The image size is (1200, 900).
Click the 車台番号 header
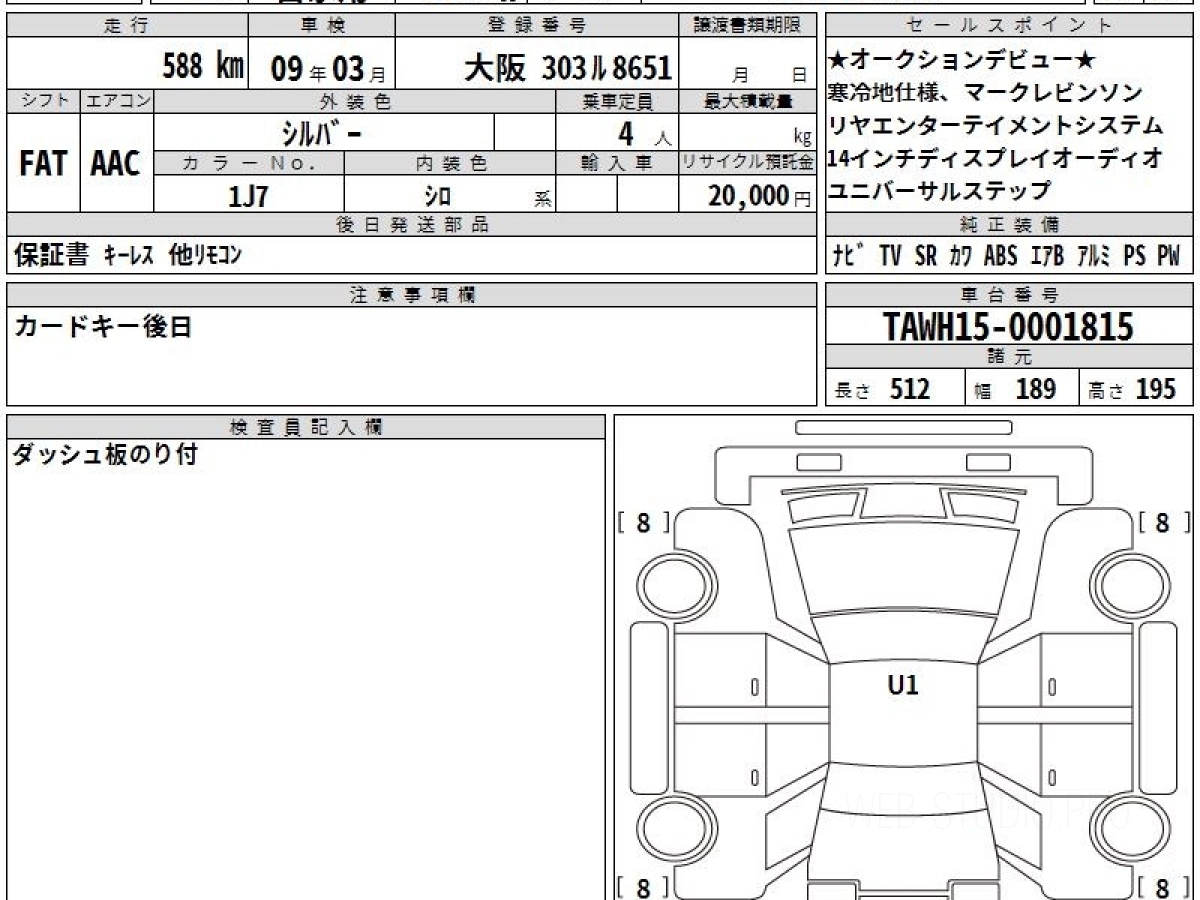click(x=1010, y=294)
